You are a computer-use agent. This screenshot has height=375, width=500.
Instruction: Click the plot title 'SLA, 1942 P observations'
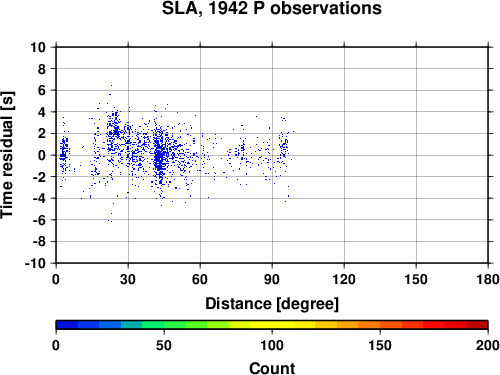click(x=272, y=8)
